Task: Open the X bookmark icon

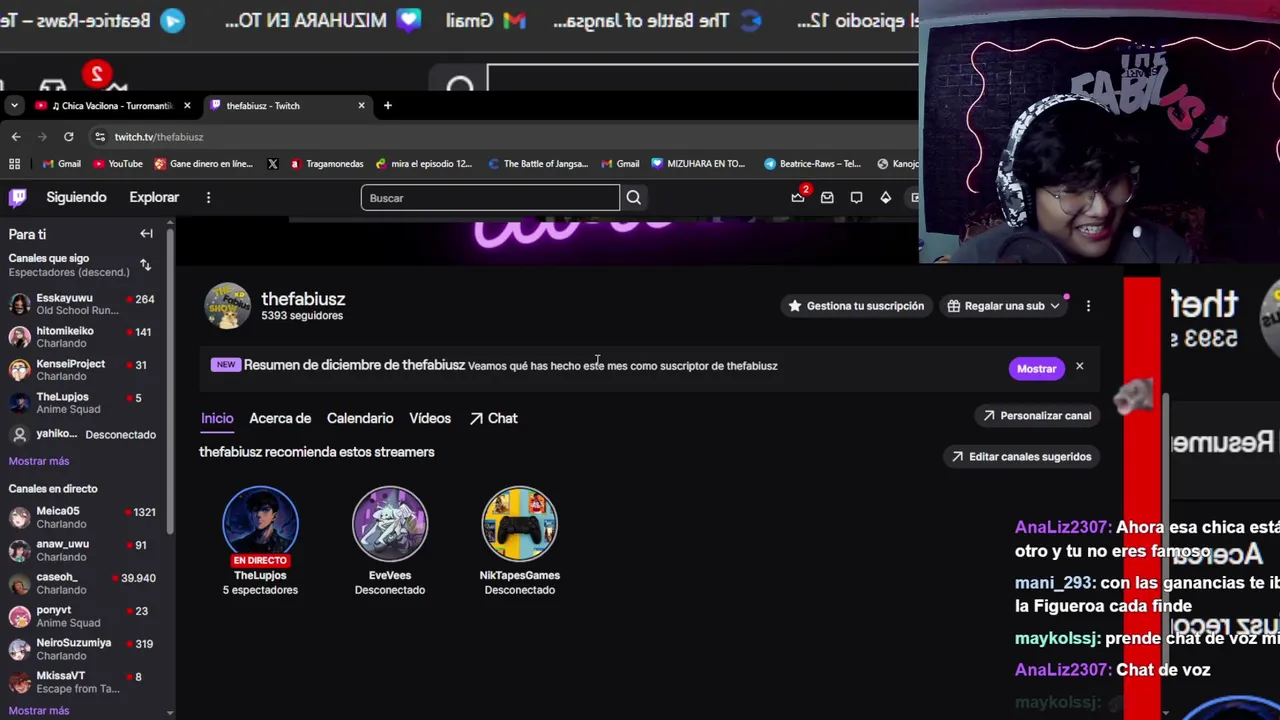Action: click(273, 164)
